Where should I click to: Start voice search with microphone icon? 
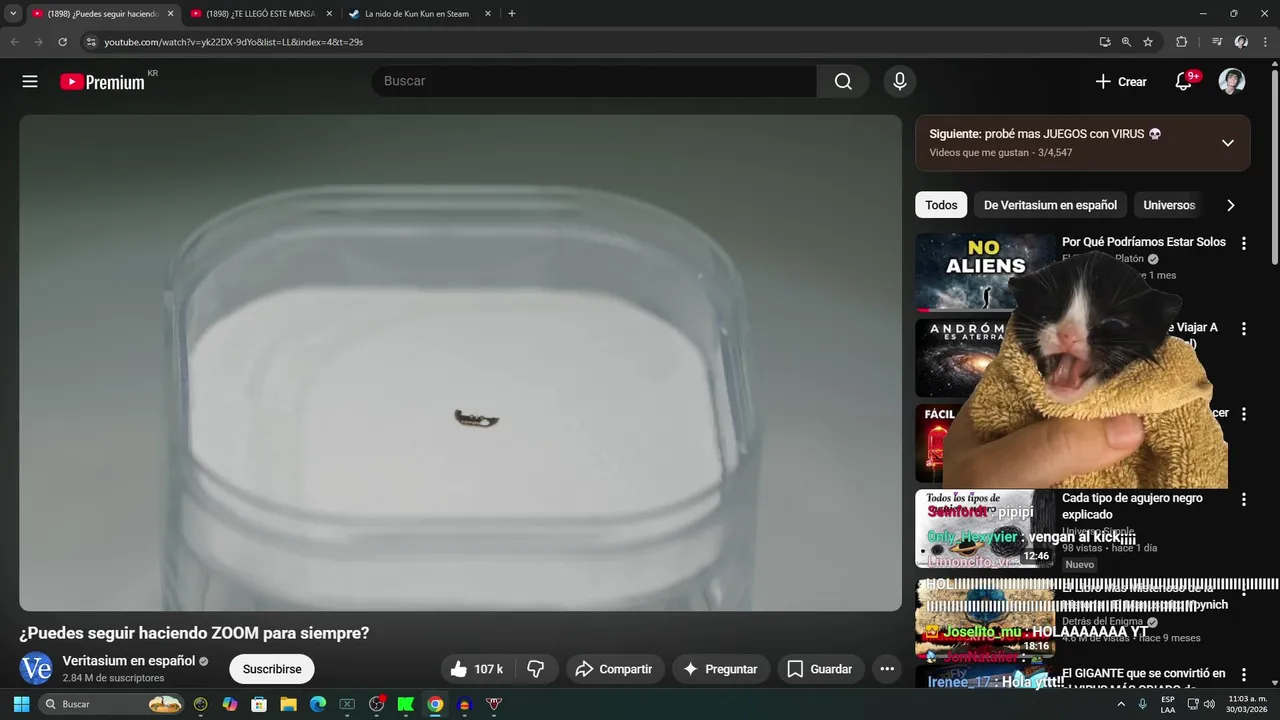click(900, 81)
